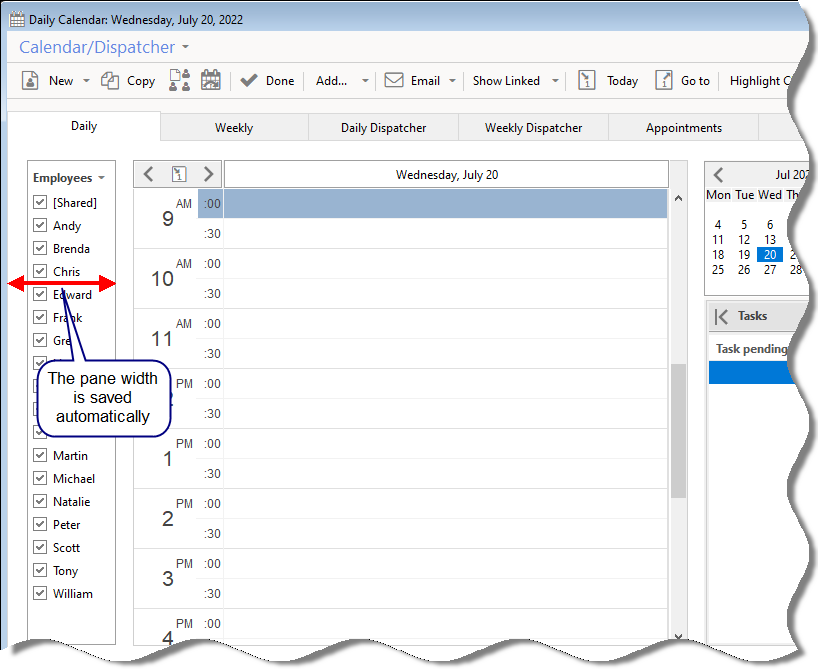Click the Go to button

(683, 81)
